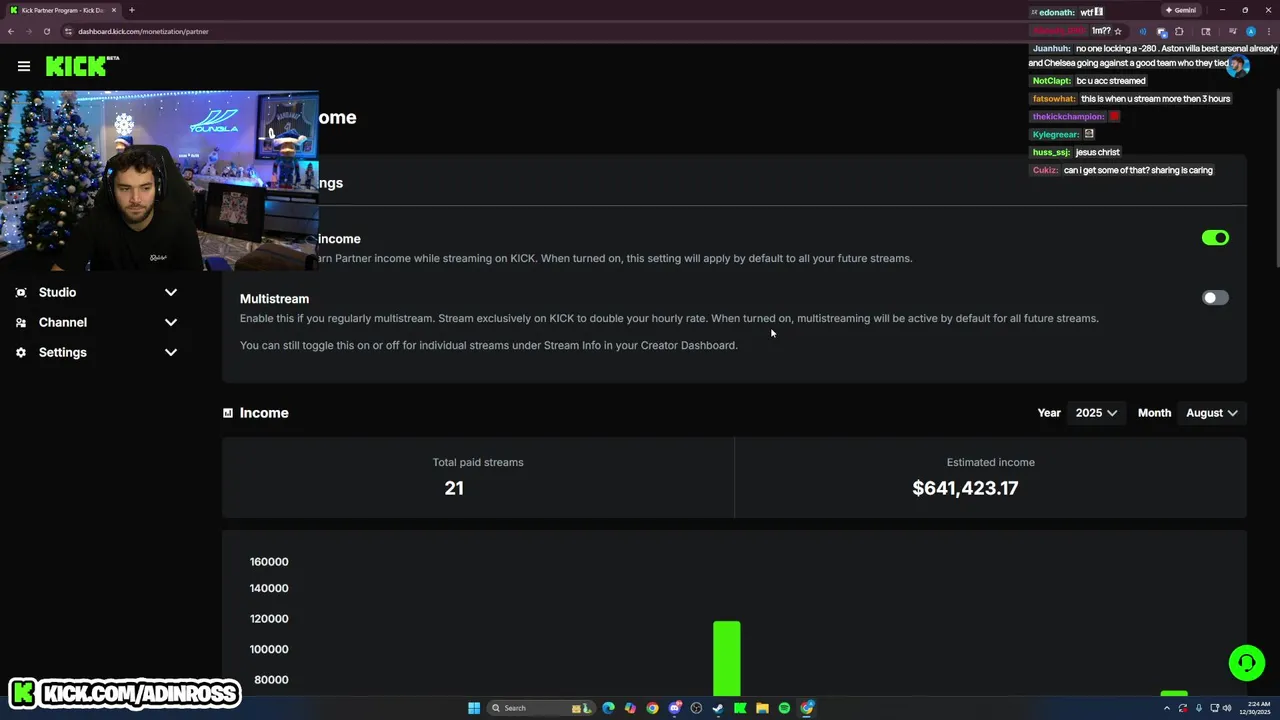1280x720 pixels.
Task: Click the Income section icon
Action: (x=228, y=413)
